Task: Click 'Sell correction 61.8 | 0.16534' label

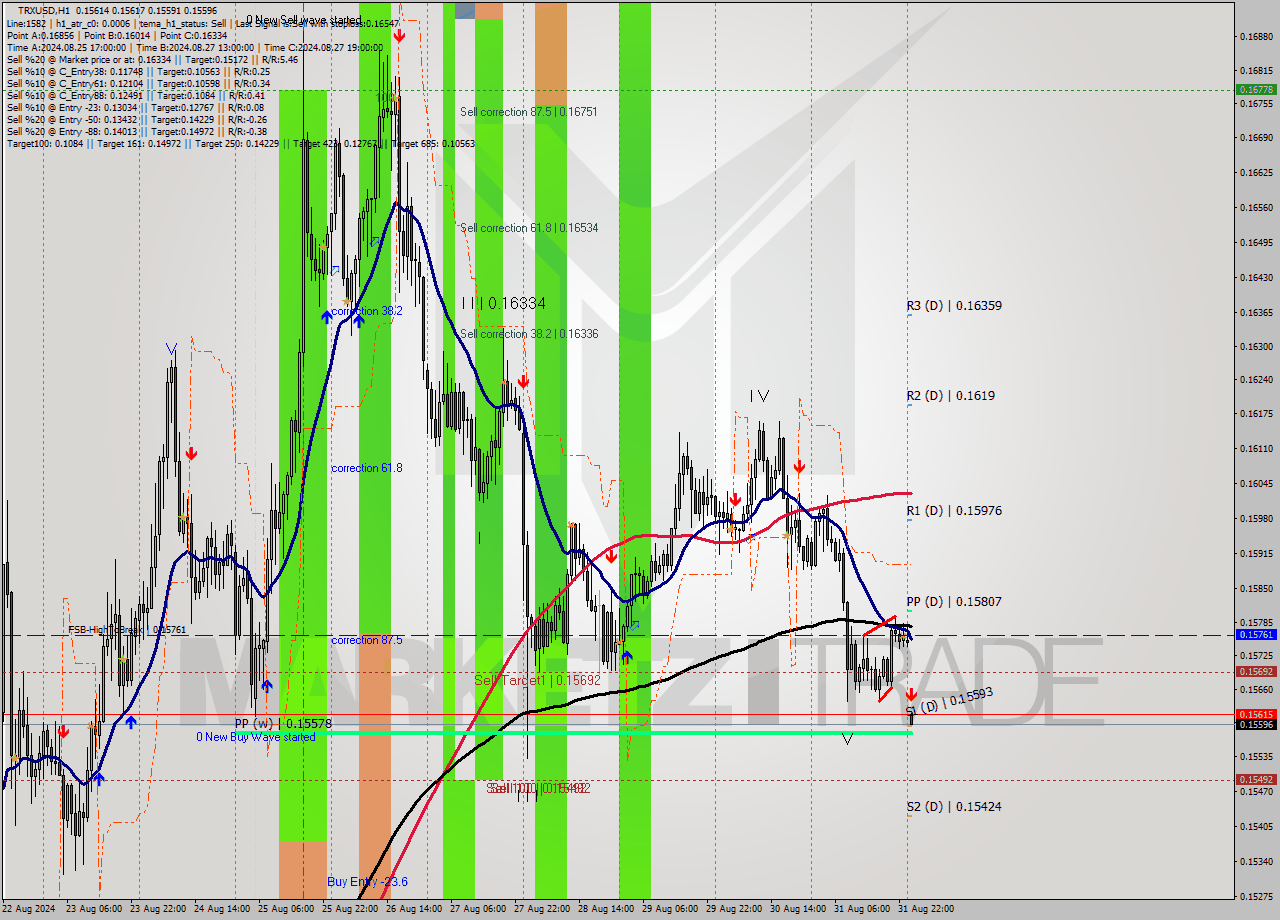Action: coord(529,228)
